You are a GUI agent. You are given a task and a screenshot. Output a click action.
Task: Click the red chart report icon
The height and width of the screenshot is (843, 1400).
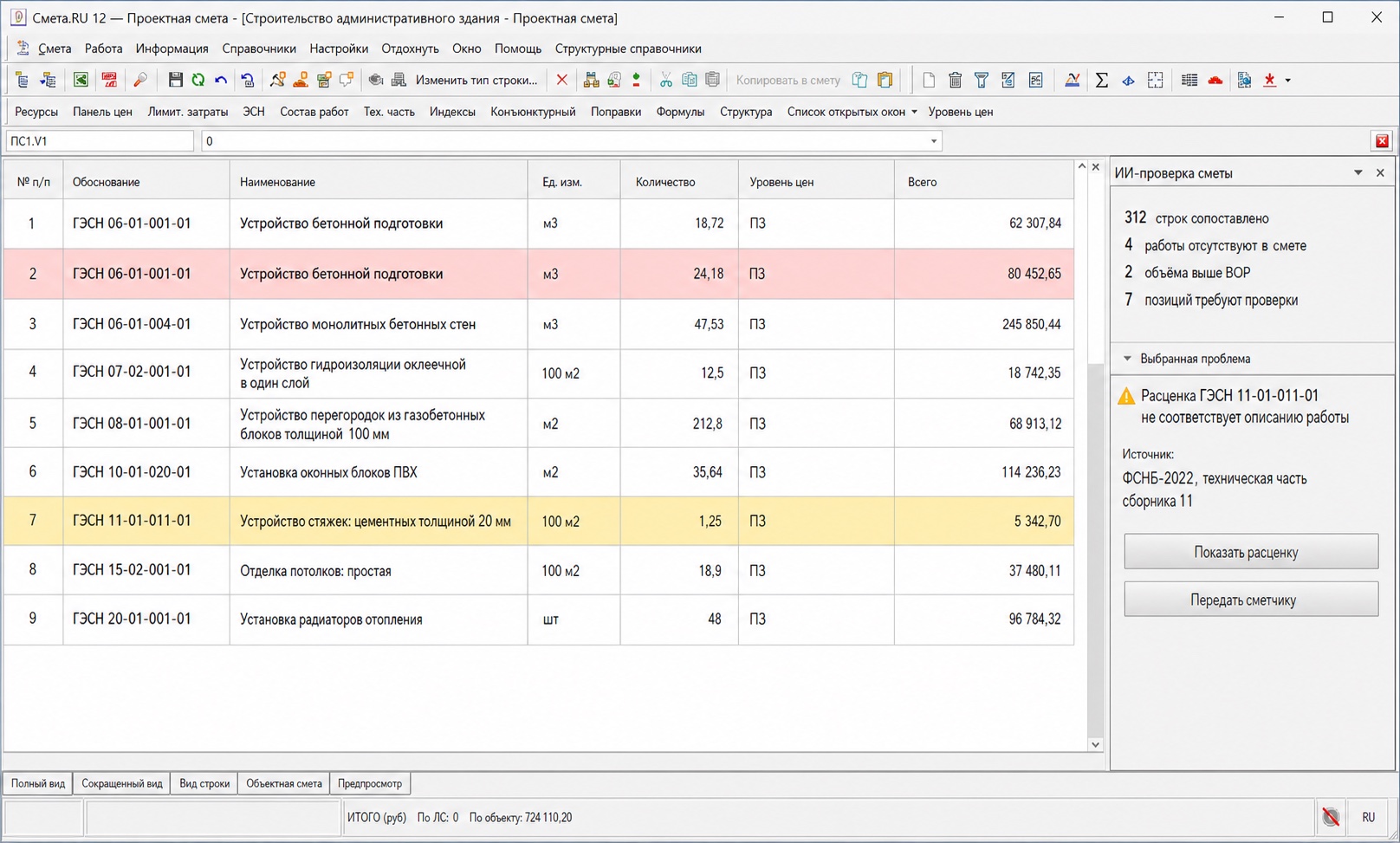[x=109, y=80]
